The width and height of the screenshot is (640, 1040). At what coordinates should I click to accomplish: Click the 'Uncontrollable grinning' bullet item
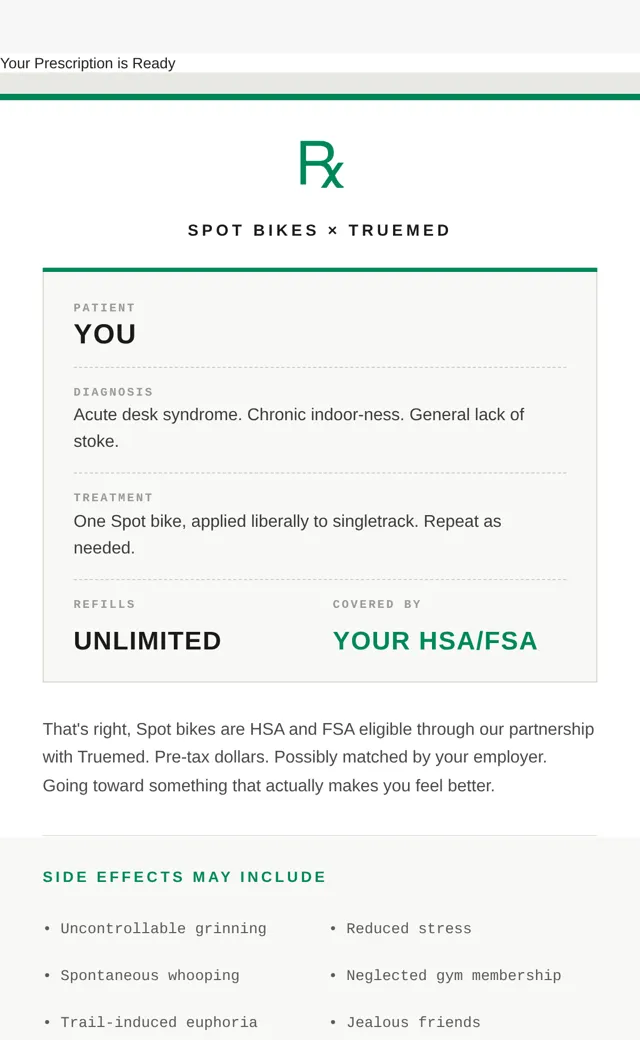tap(163, 929)
